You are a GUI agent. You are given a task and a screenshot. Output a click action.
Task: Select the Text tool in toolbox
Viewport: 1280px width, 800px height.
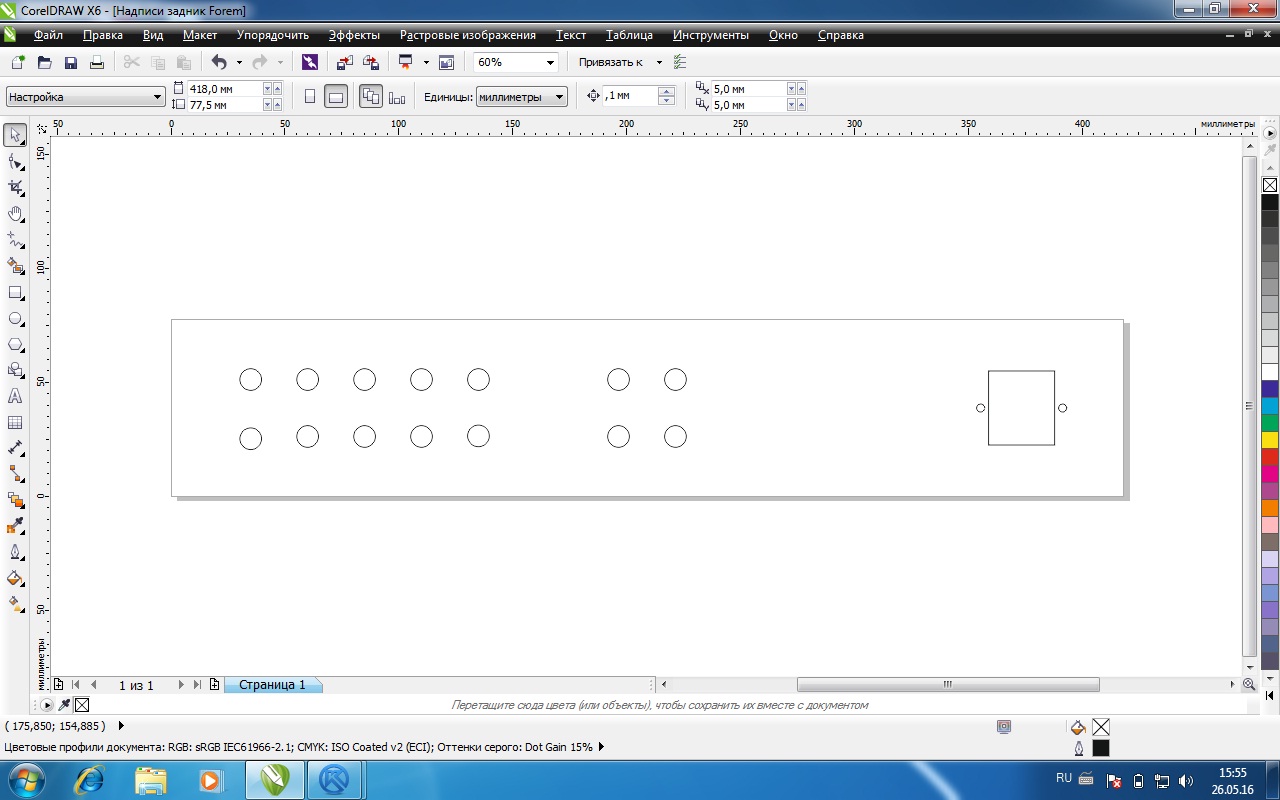[x=15, y=396]
